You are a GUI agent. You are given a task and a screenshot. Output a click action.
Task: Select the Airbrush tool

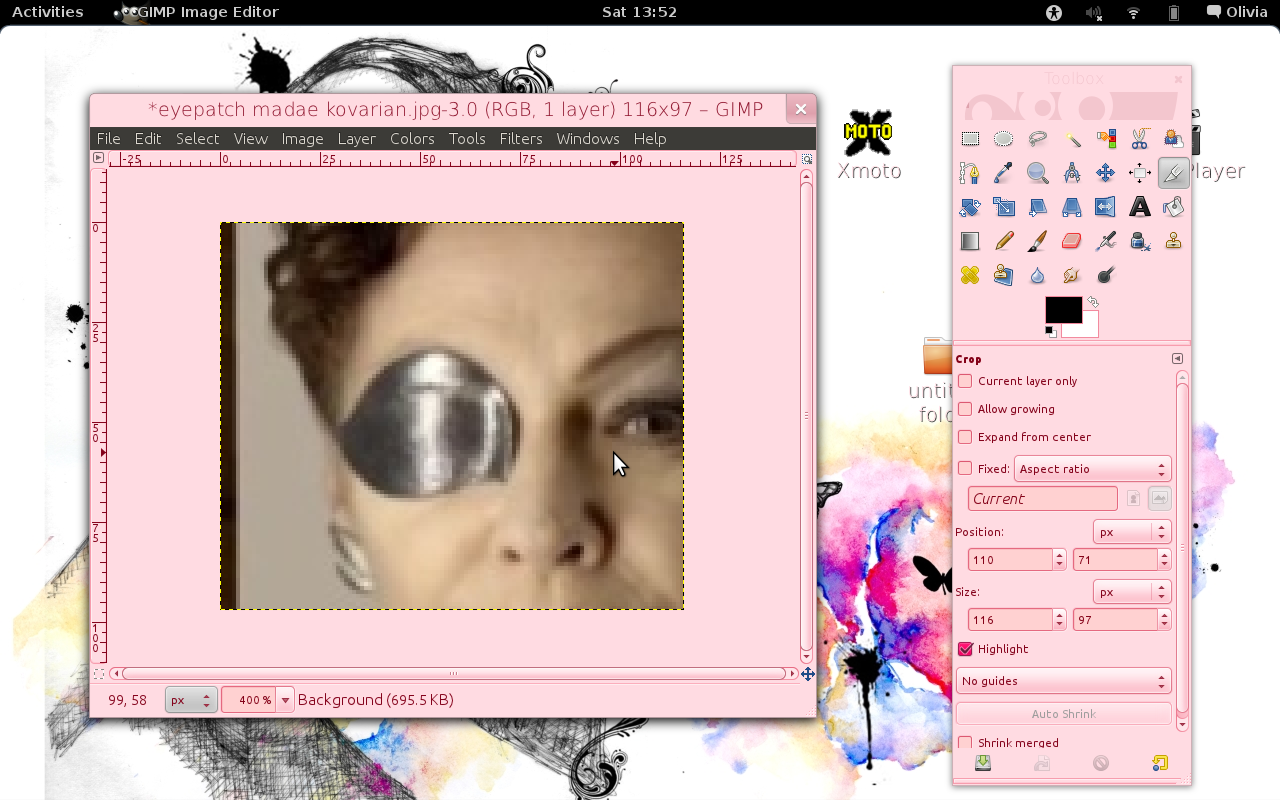1106,241
